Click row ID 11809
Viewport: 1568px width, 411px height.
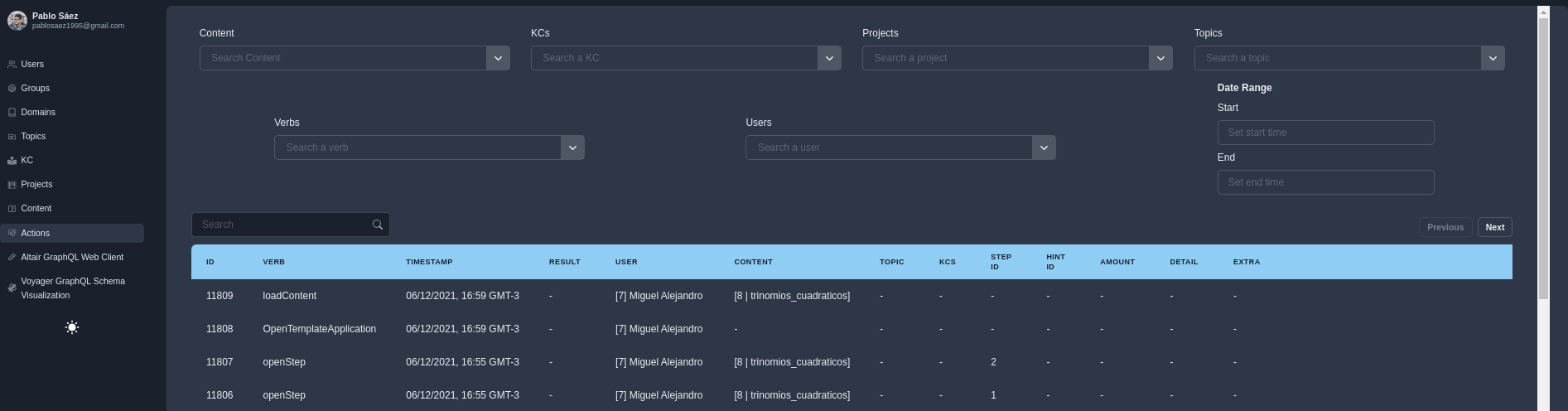pos(220,296)
